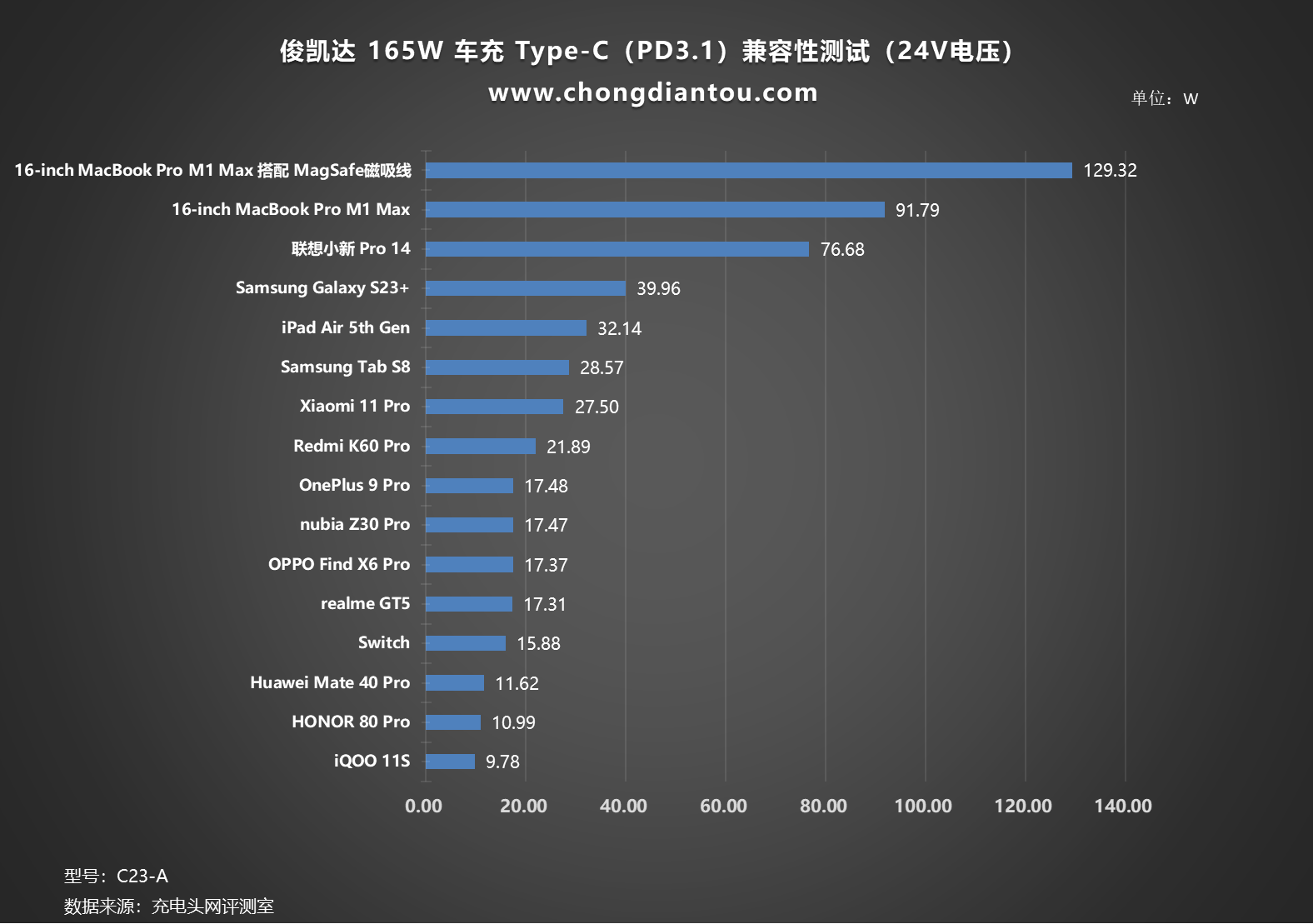The image size is (1313, 924).
Task: Select the Samsung Tab S8 bar
Action: click(x=497, y=367)
